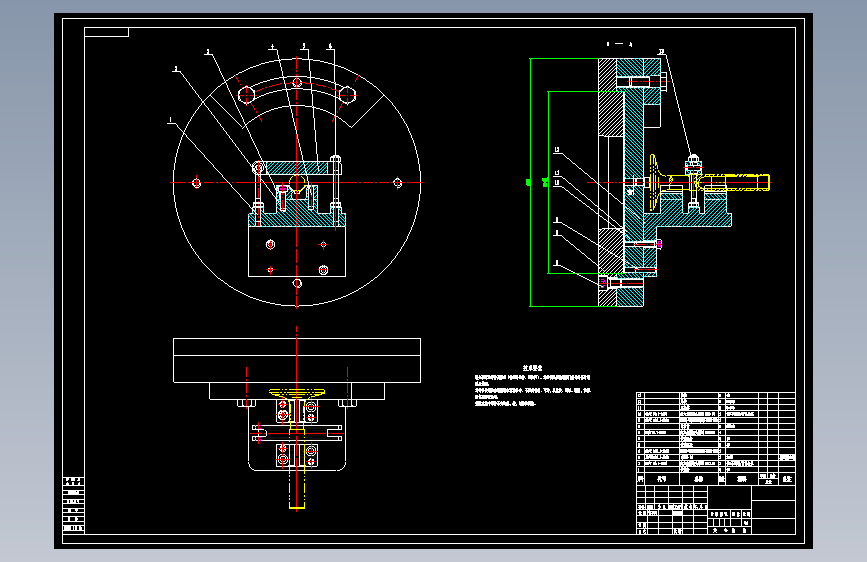This screenshot has height=562, width=867.
Task: Select the upper-left hole in the rectangular plate
Action: (270, 244)
